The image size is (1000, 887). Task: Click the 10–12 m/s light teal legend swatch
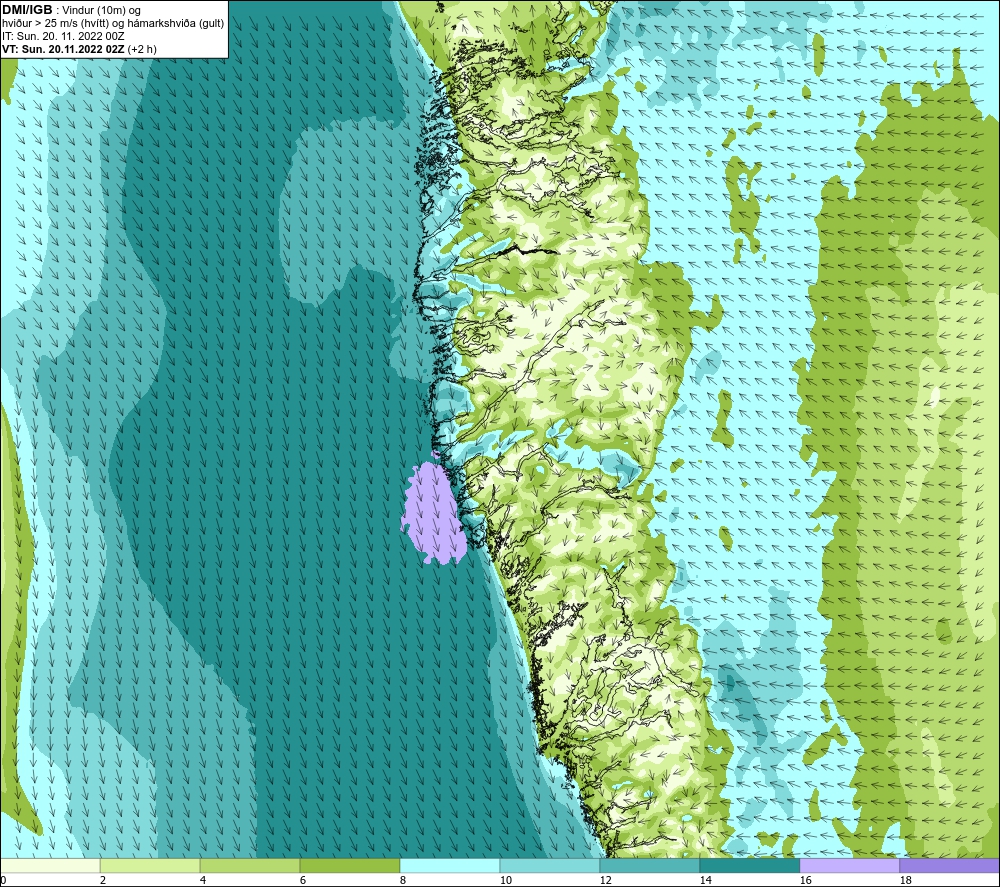550,865
